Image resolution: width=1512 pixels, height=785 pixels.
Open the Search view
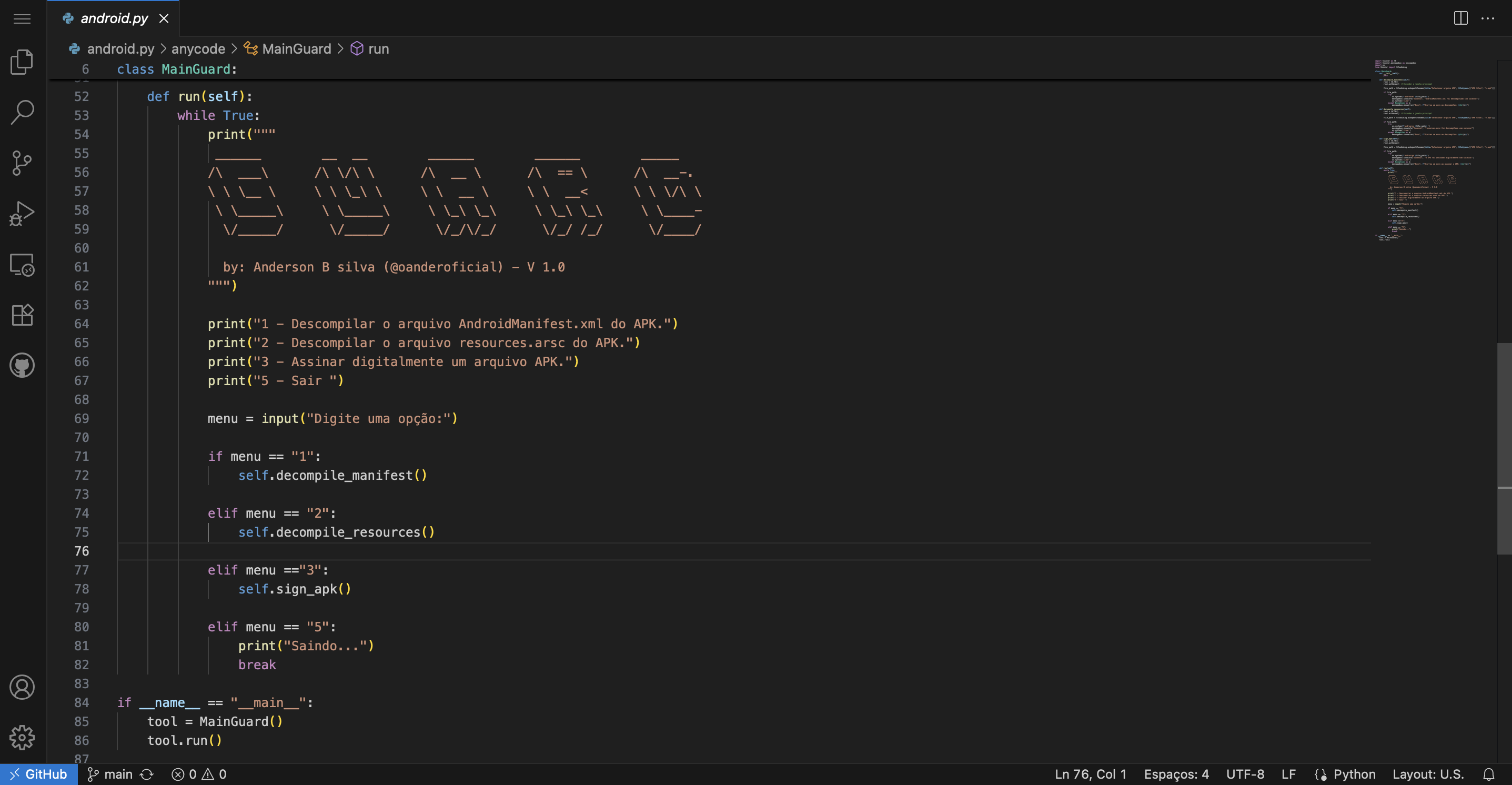pyautogui.click(x=22, y=112)
